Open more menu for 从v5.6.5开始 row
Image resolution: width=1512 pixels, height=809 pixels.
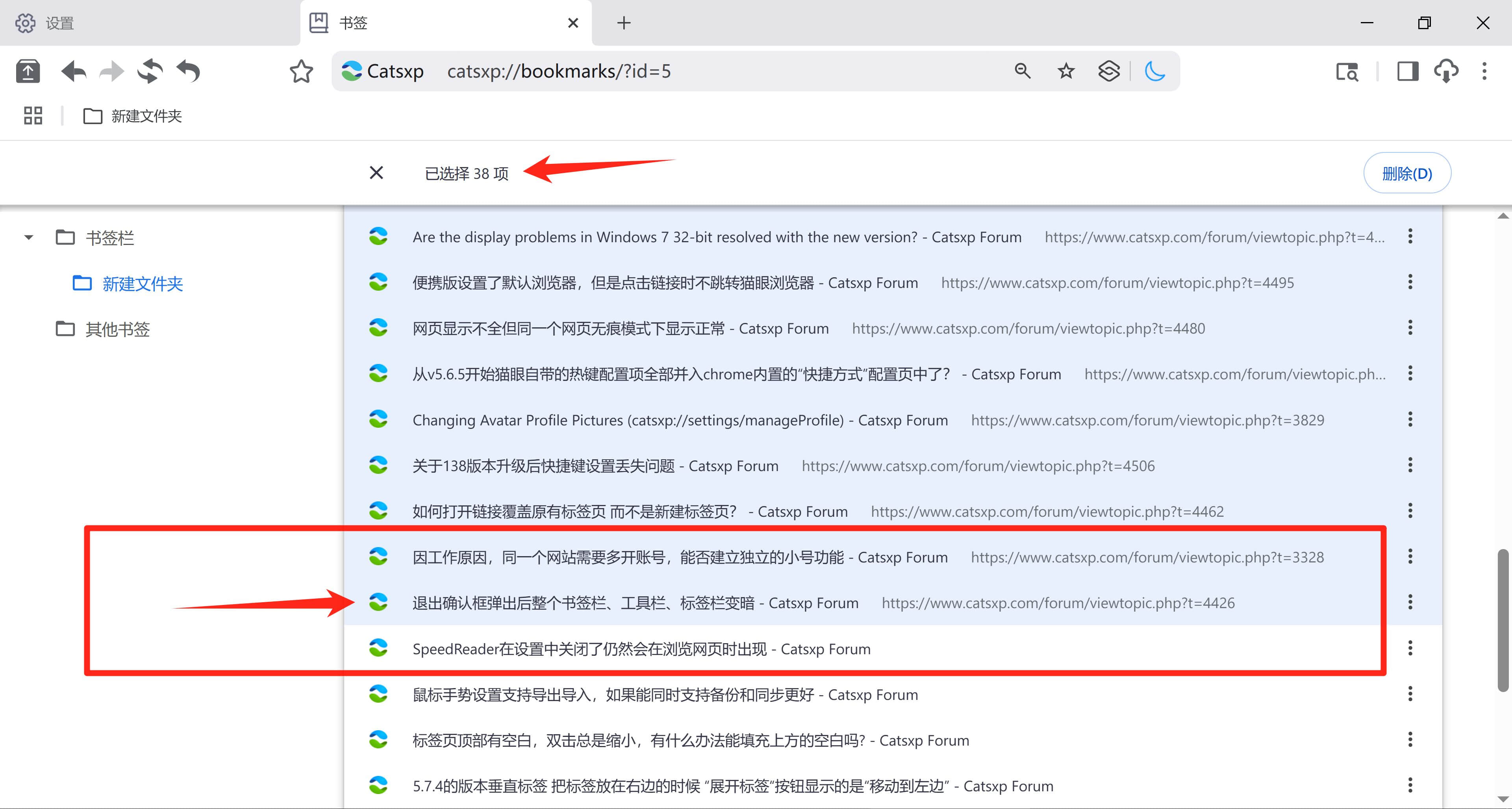(x=1410, y=373)
